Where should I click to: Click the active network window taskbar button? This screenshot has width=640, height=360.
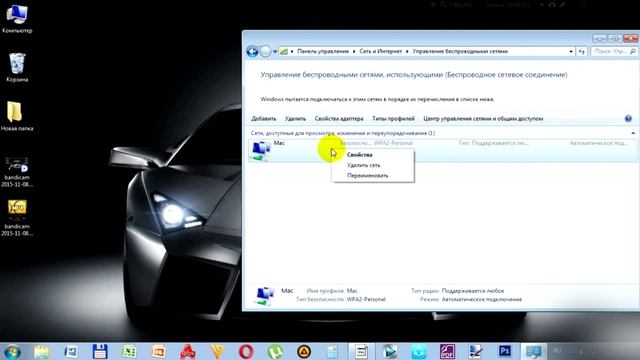[x=534, y=351]
